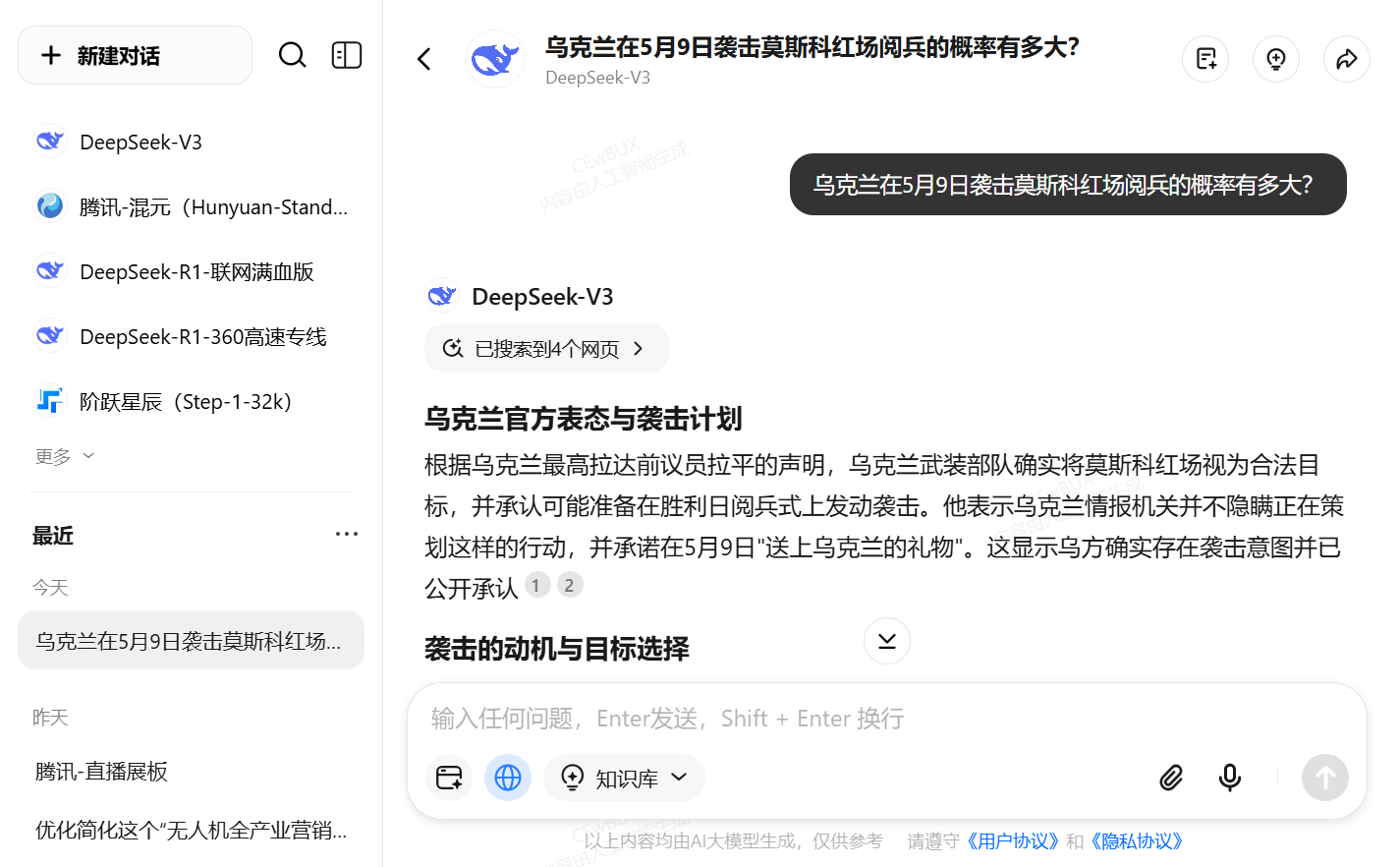Viewport: 1400px width, 867px height.
Task: Start a new chat with 新建对话
Action: click(x=135, y=55)
